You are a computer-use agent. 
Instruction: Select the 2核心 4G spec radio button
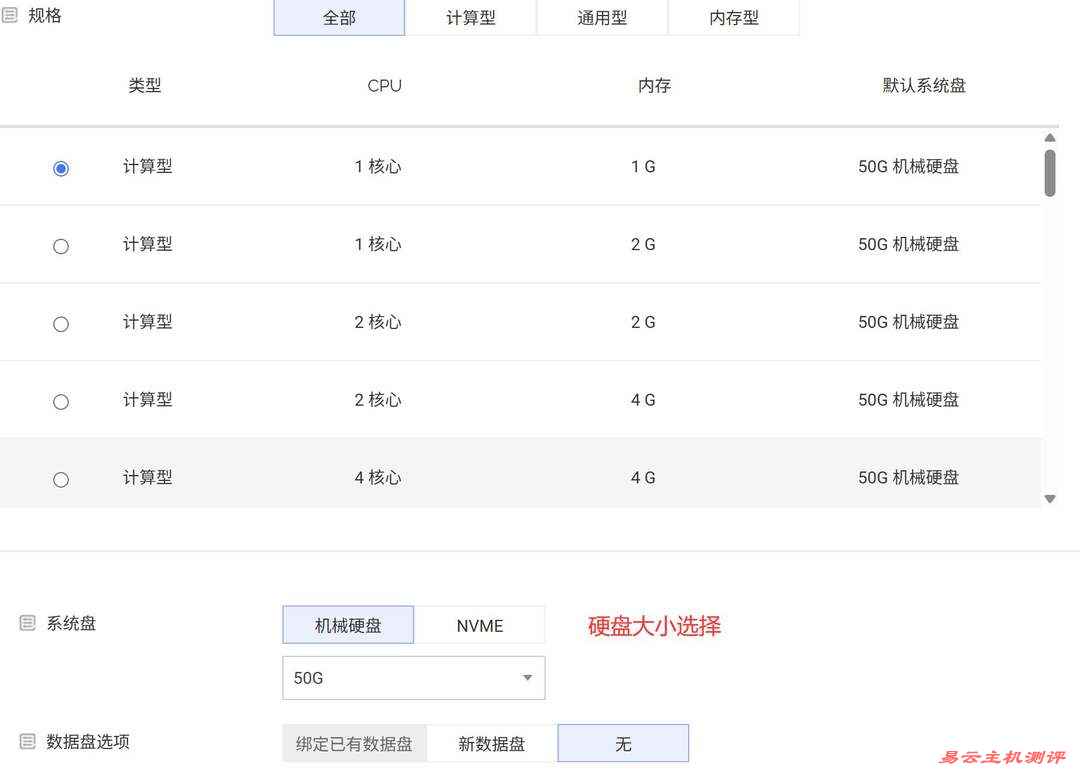61,401
